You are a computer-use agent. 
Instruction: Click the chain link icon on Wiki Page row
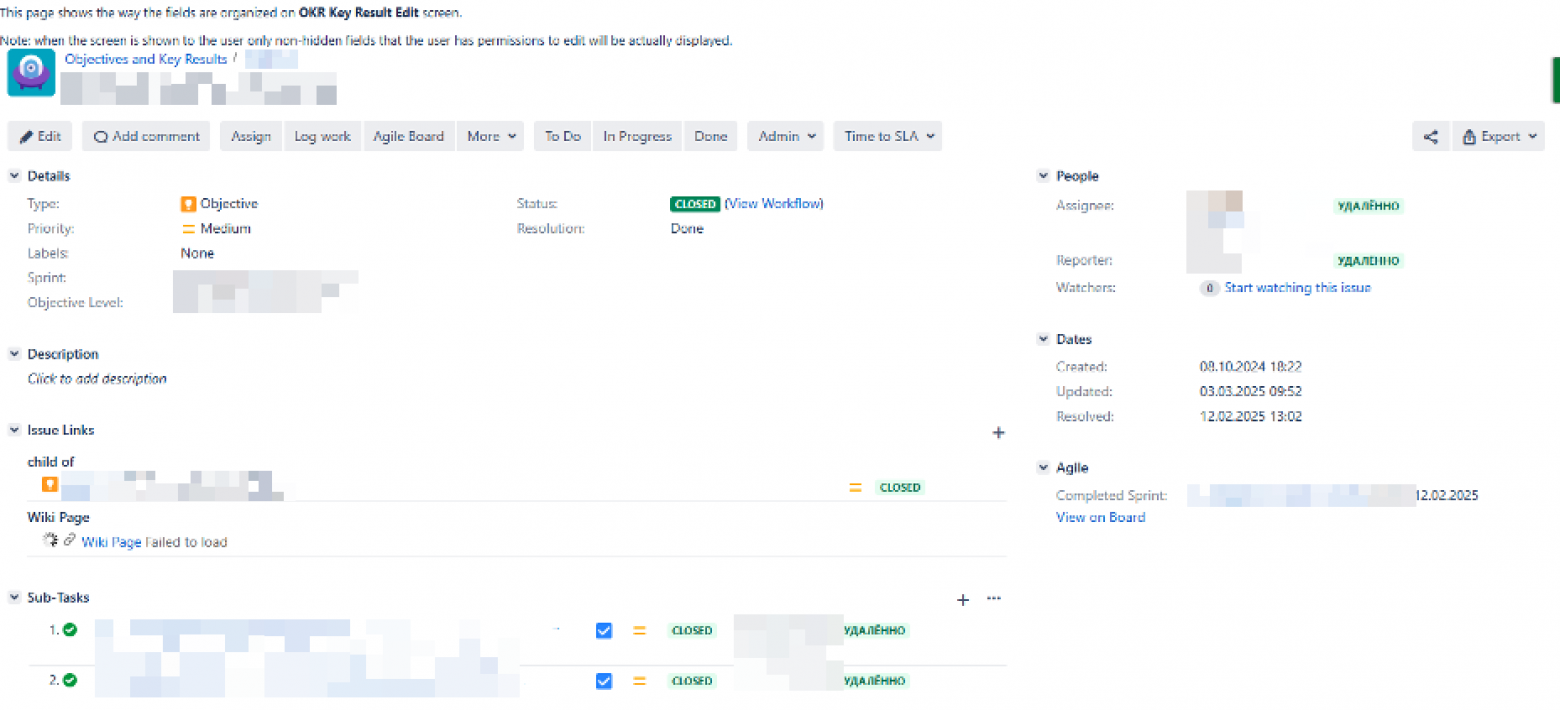(68, 541)
